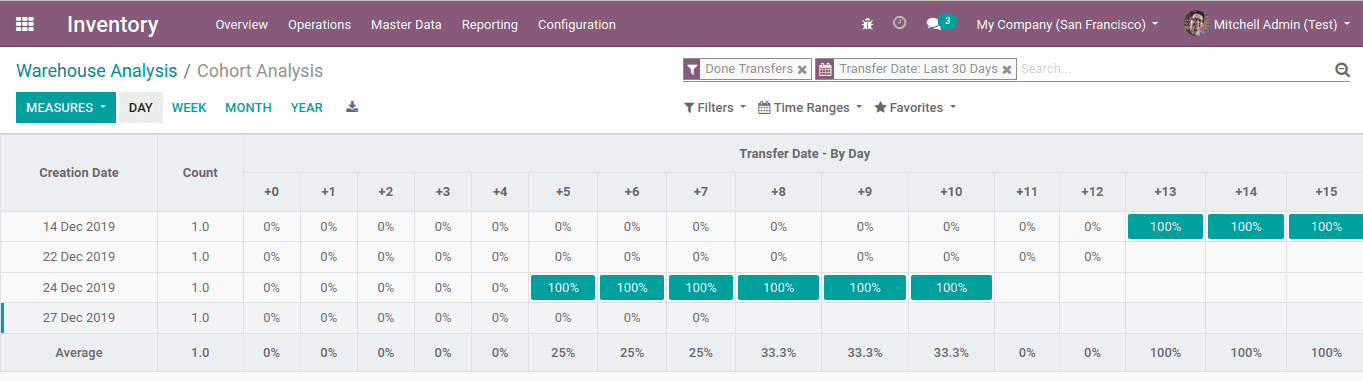Open the Time Ranges dropdown
This screenshot has height=381, width=1363.
click(810, 107)
